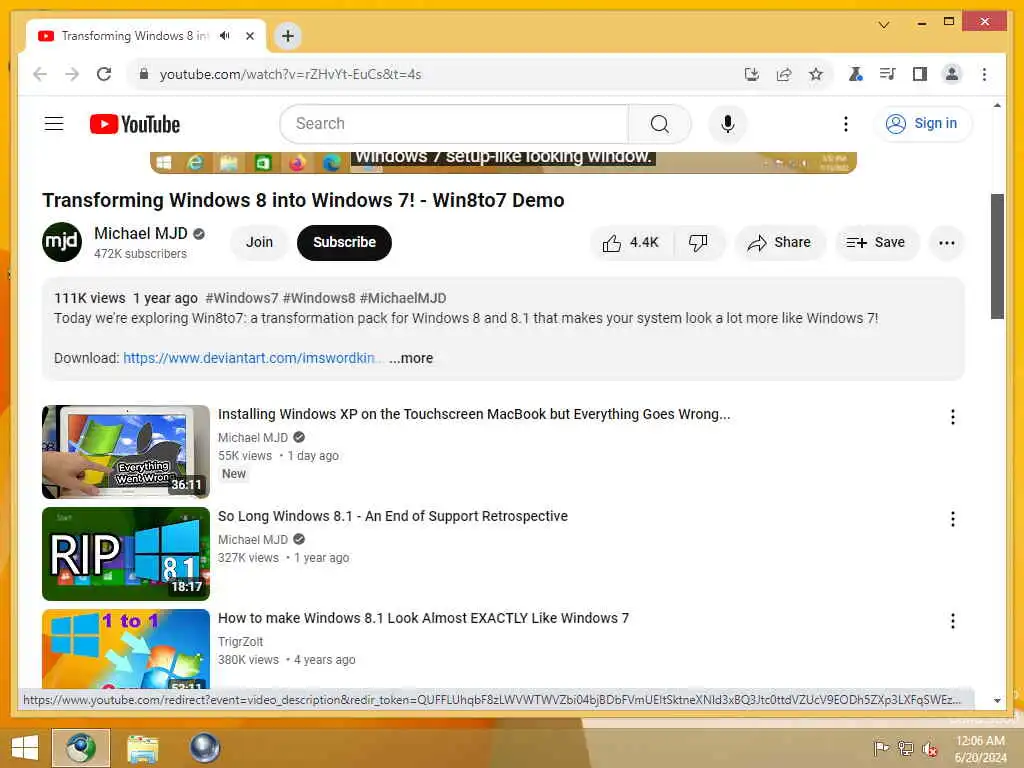Open Chrome's three-dot menu
This screenshot has height=768, width=1024.
984,74
